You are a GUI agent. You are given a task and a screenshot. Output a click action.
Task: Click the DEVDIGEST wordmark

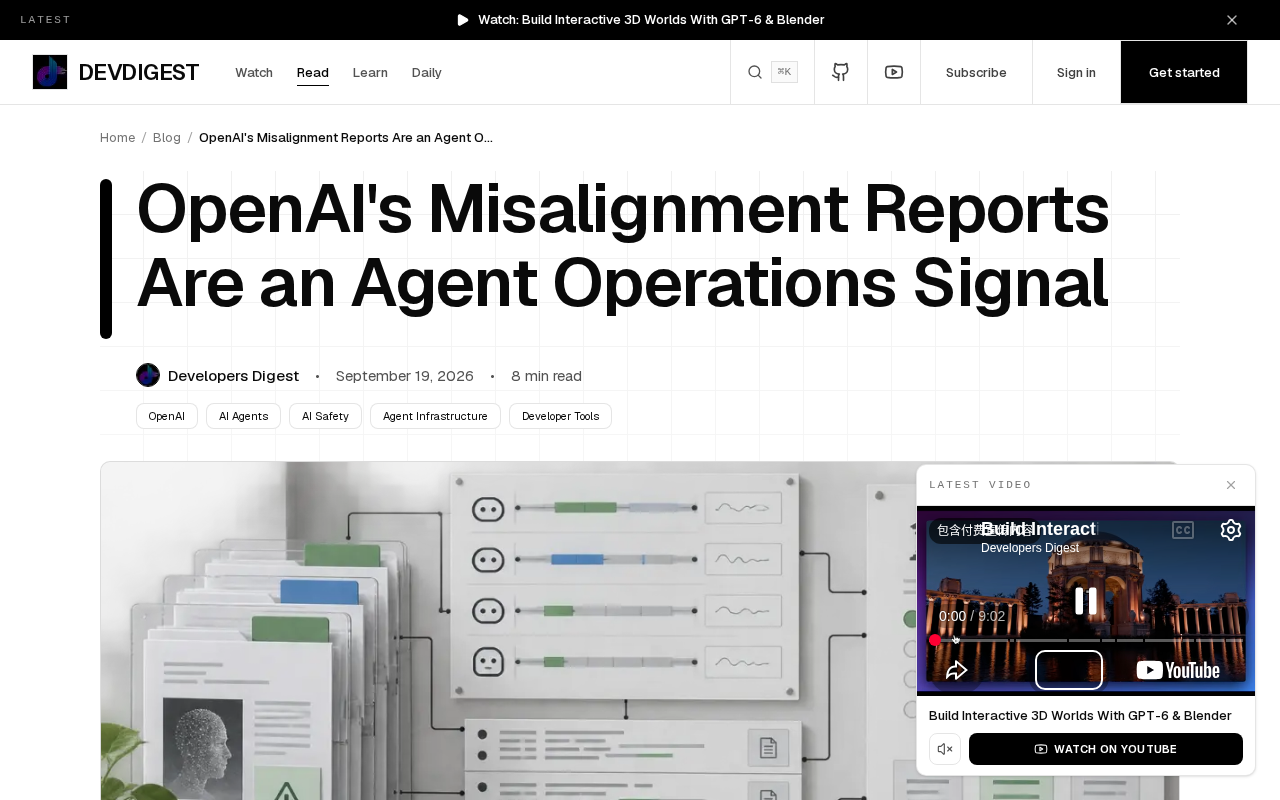coord(139,72)
